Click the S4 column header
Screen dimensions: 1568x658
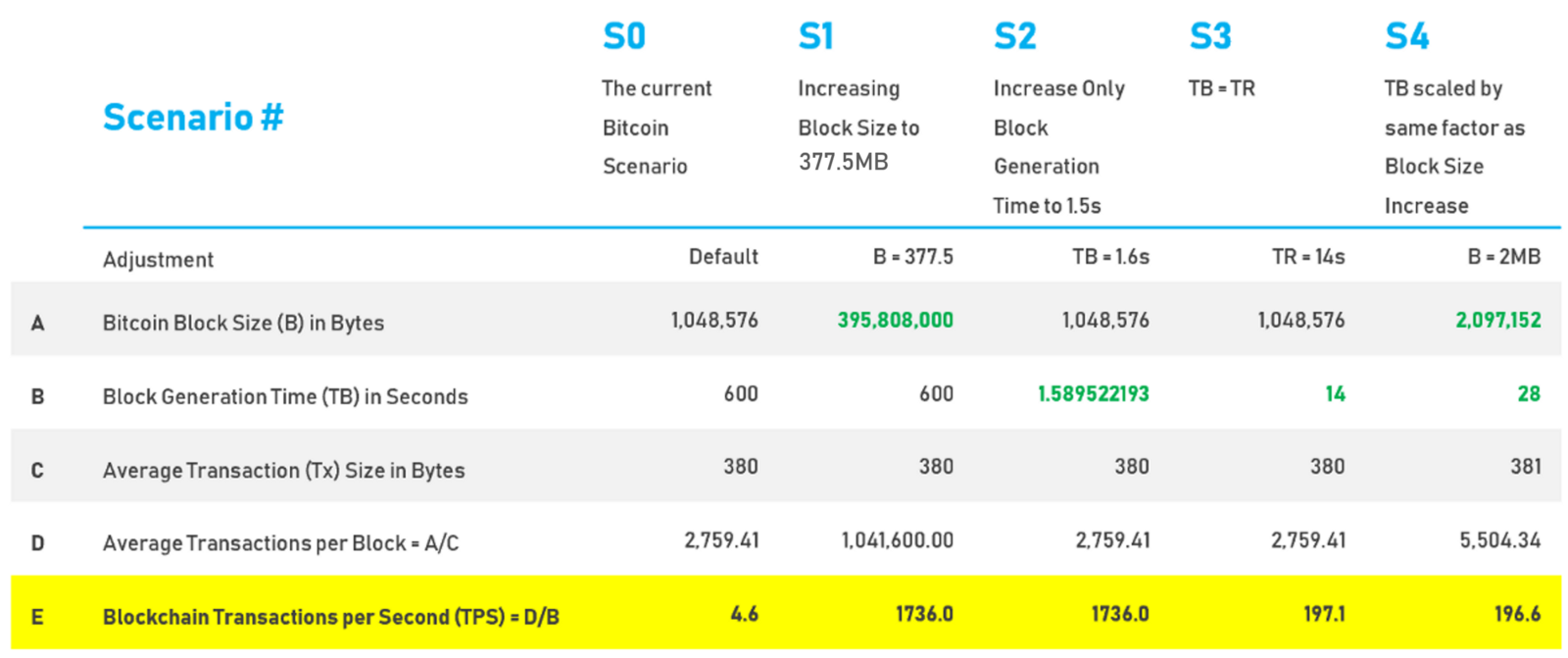[x=1407, y=37]
